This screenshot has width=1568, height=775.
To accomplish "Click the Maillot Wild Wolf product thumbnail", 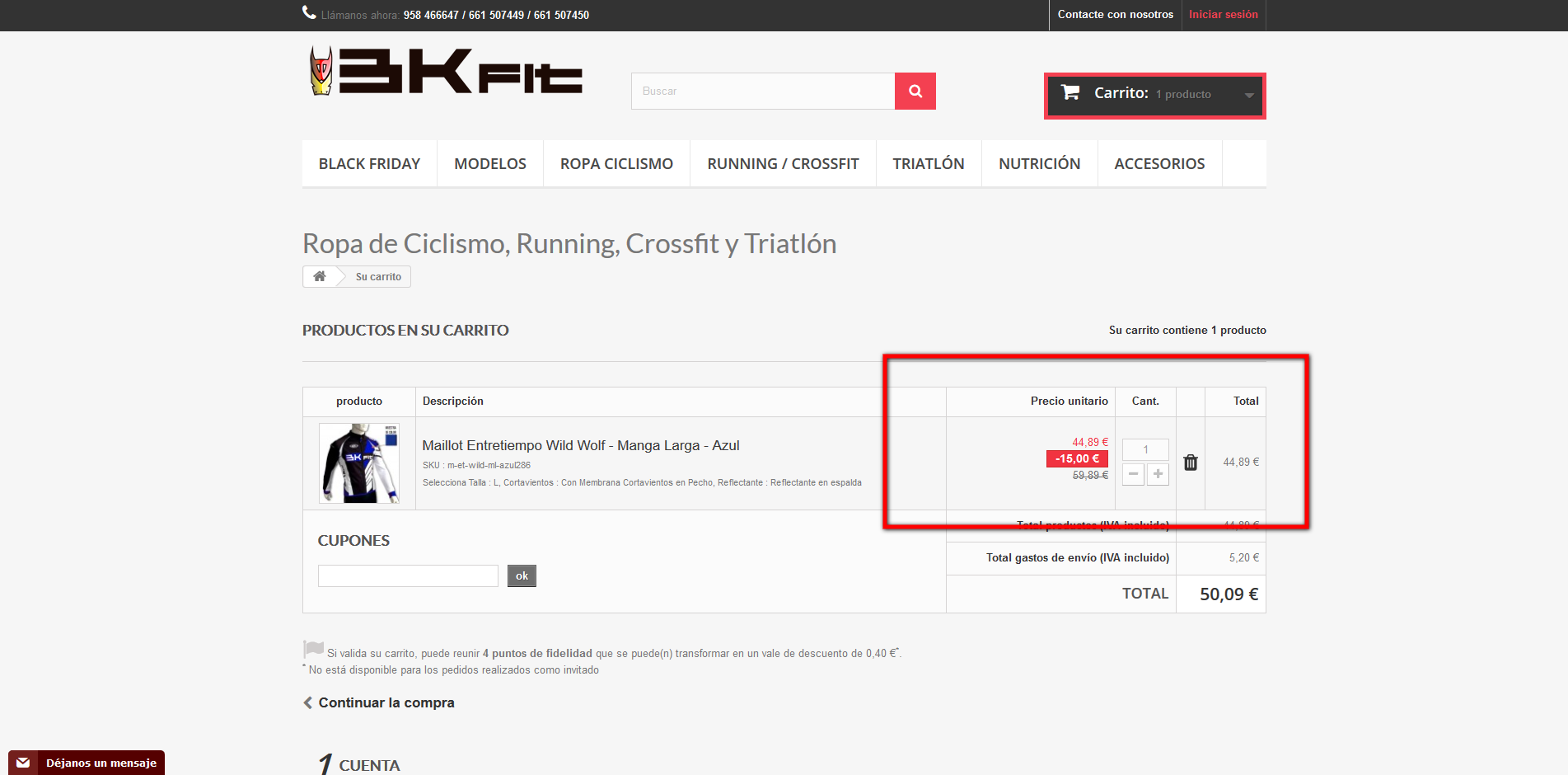I will [x=359, y=463].
